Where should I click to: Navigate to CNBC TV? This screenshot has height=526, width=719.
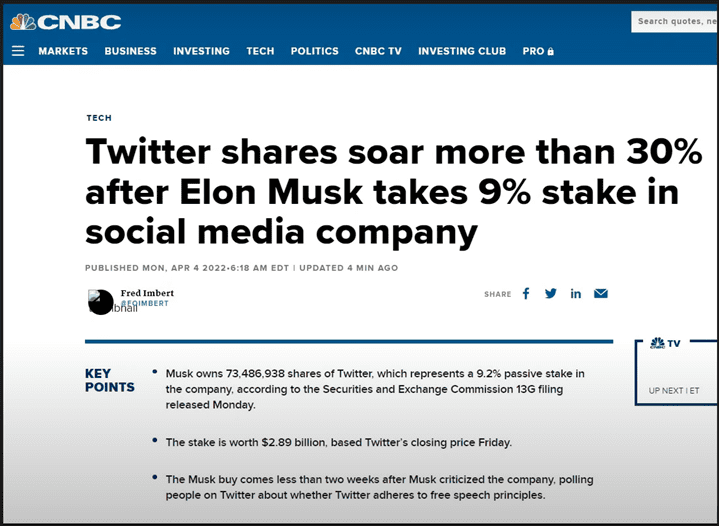pos(378,51)
